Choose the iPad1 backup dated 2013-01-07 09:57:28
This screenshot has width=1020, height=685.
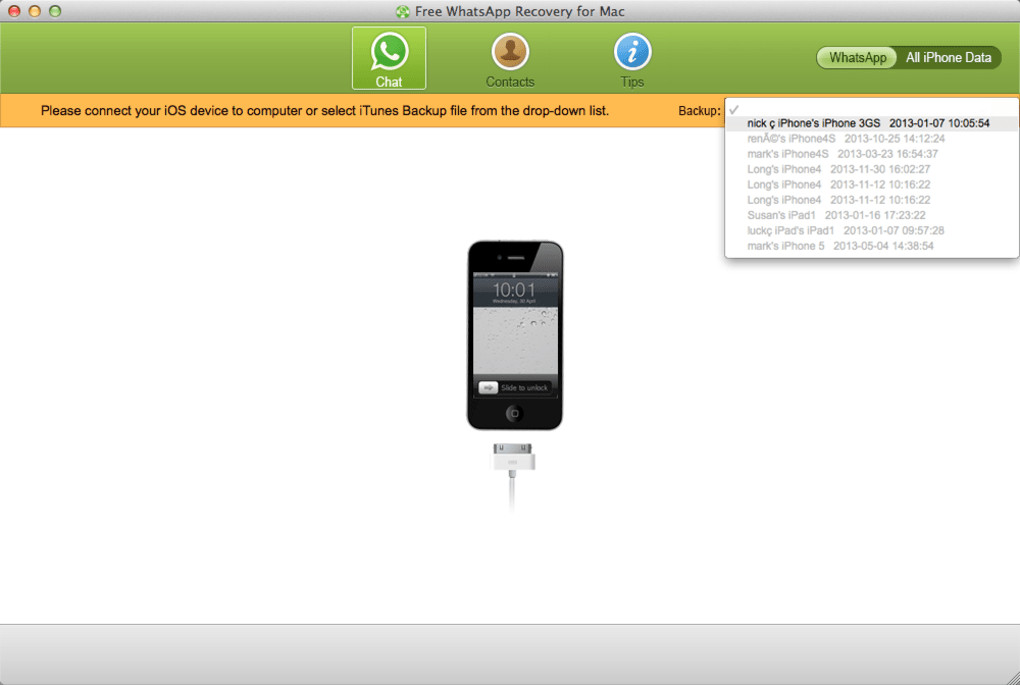click(x=872, y=231)
